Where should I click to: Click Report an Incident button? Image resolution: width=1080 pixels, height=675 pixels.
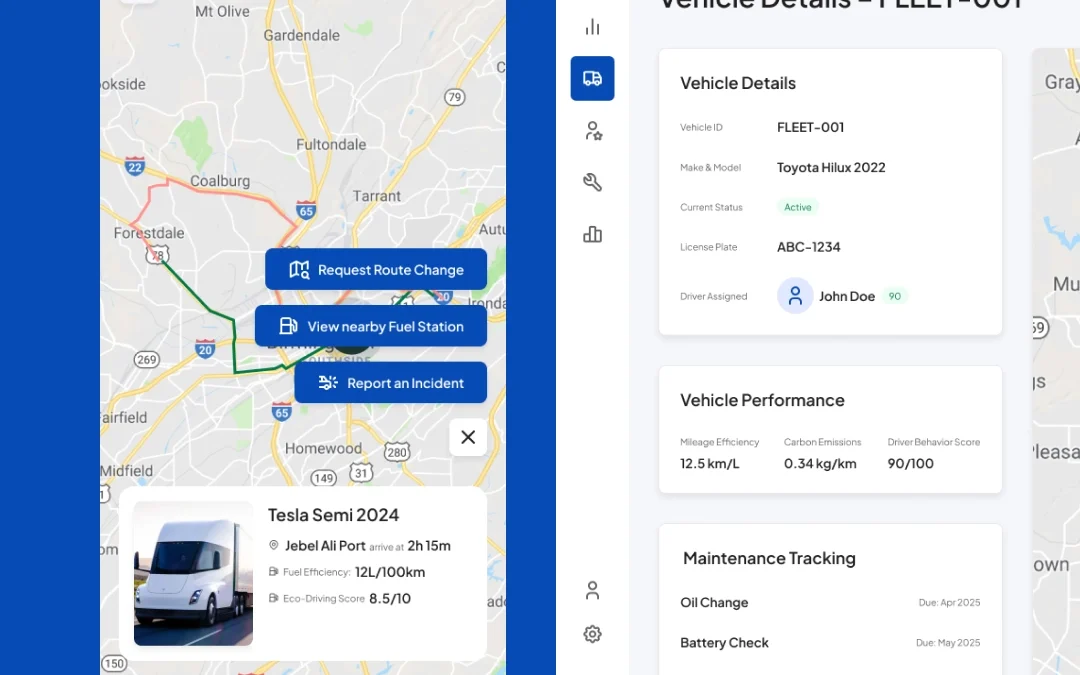pos(391,383)
